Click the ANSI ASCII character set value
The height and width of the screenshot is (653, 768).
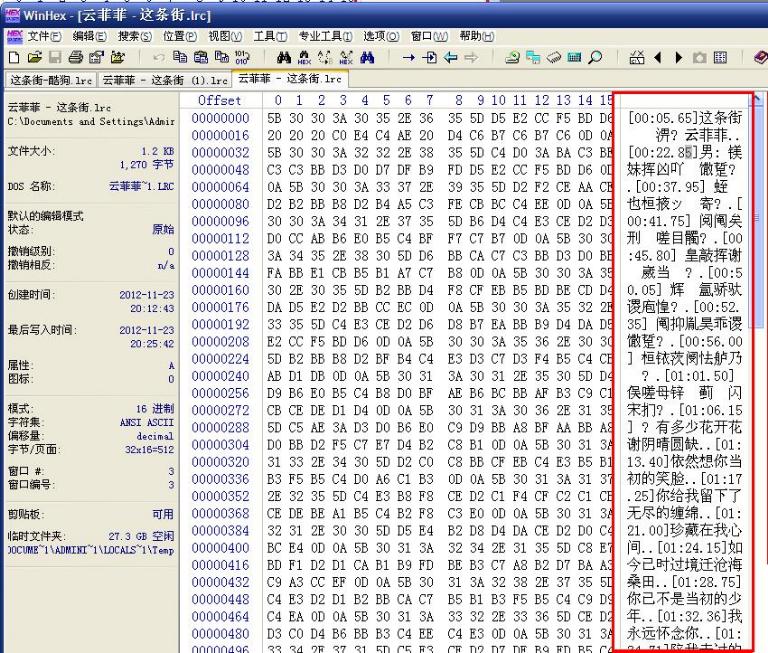pos(147,422)
